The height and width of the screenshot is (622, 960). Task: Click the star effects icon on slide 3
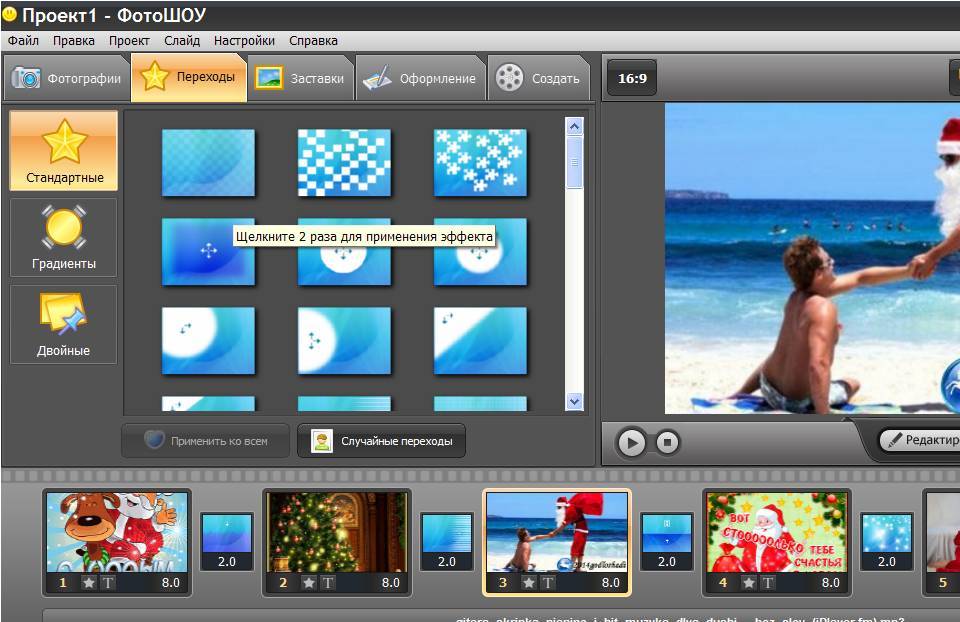pyautogui.click(x=529, y=583)
